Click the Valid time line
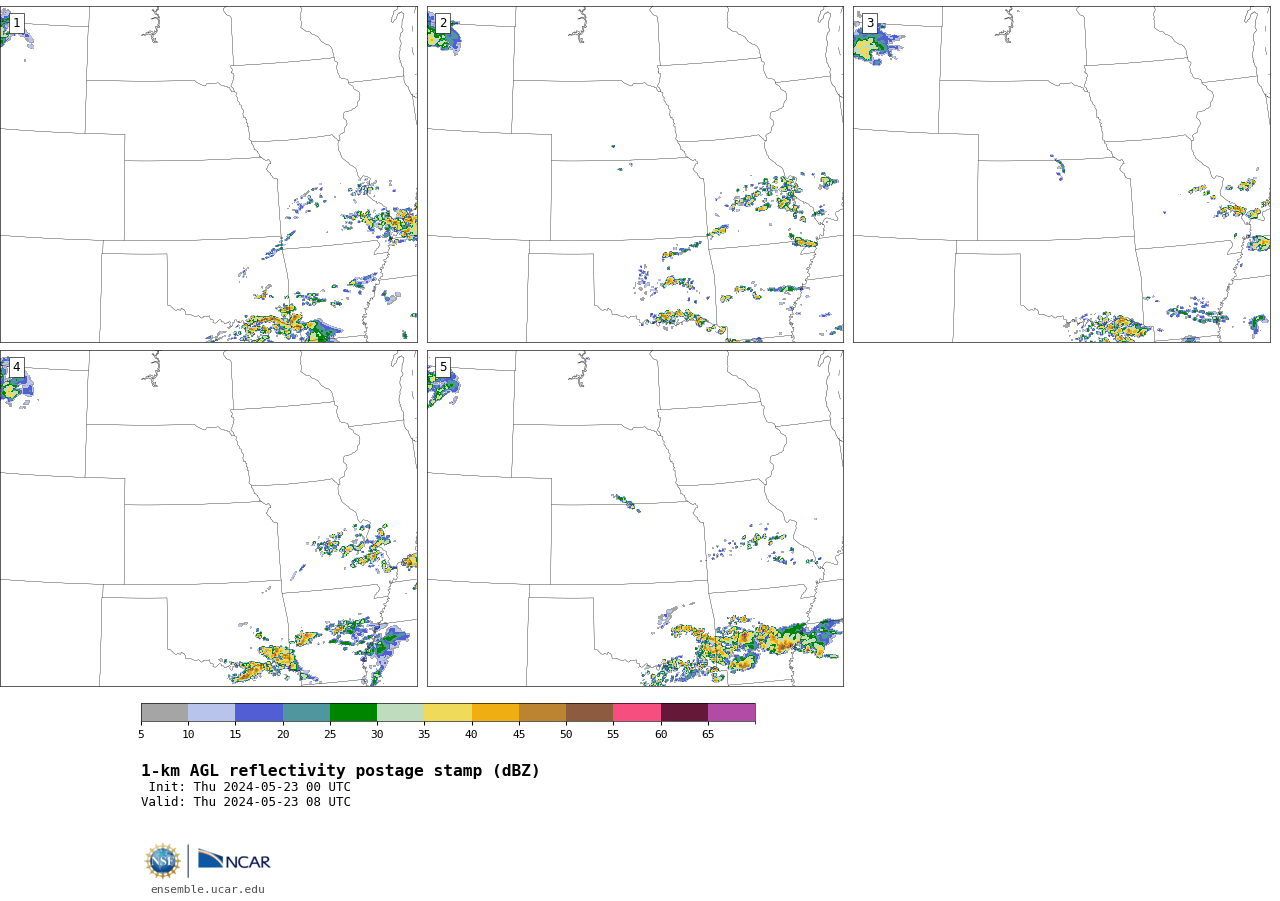The height and width of the screenshot is (901, 1280). coord(246,802)
